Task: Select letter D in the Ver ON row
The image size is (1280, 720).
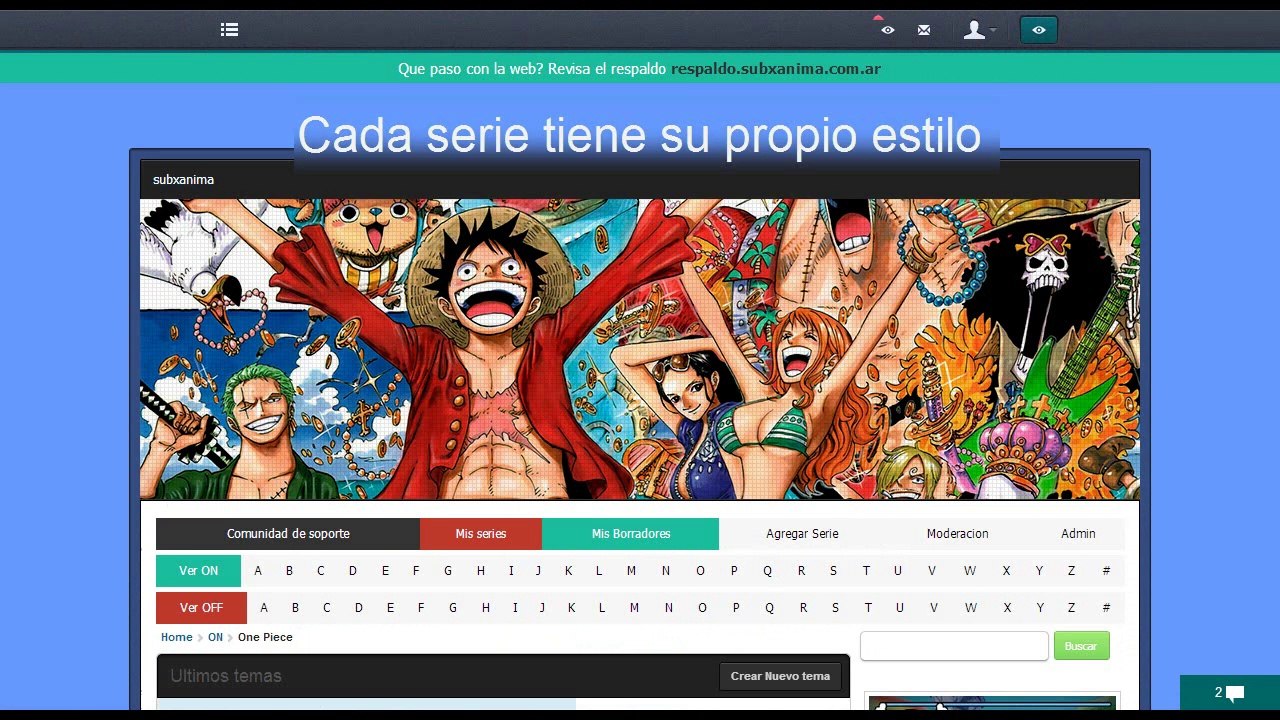Action: (x=352, y=571)
